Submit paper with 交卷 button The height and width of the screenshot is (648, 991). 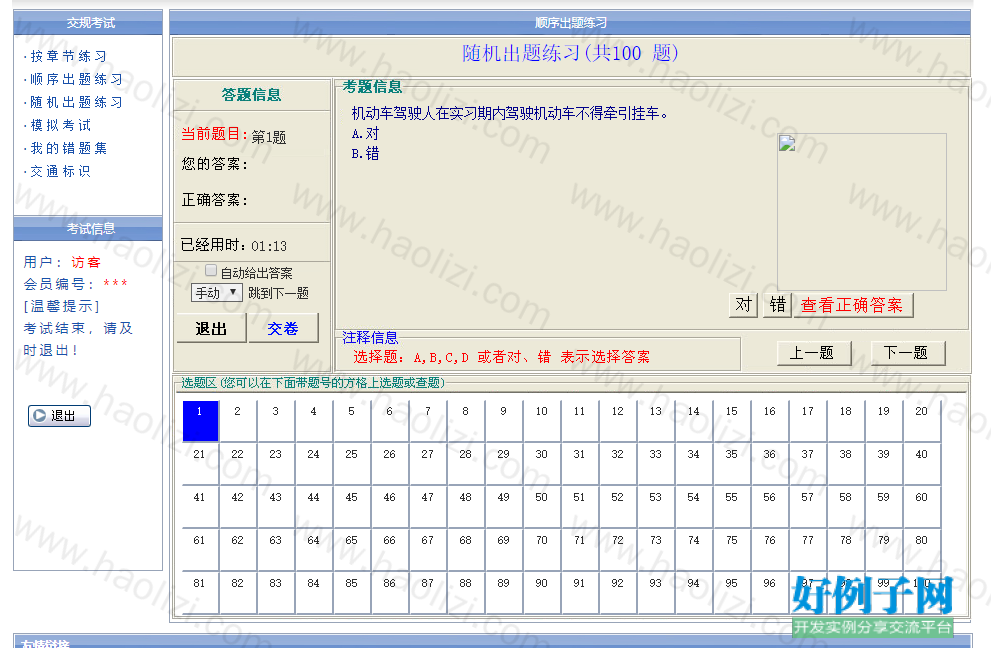point(283,329)
